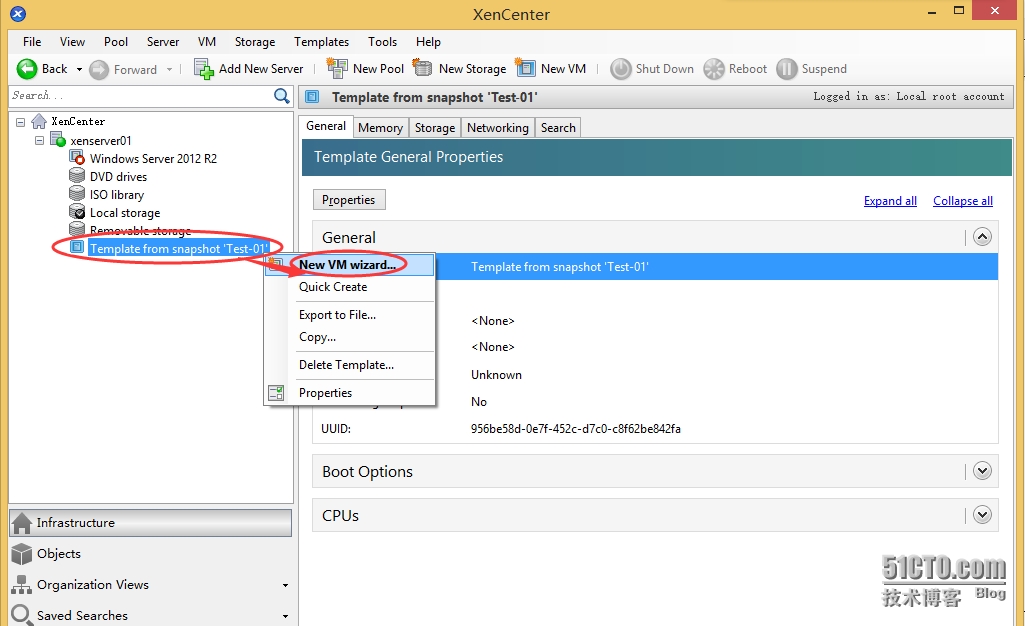Switch to the Memory tab
This screenshot has height=626, width=1025.
click(x=380, y=127)
